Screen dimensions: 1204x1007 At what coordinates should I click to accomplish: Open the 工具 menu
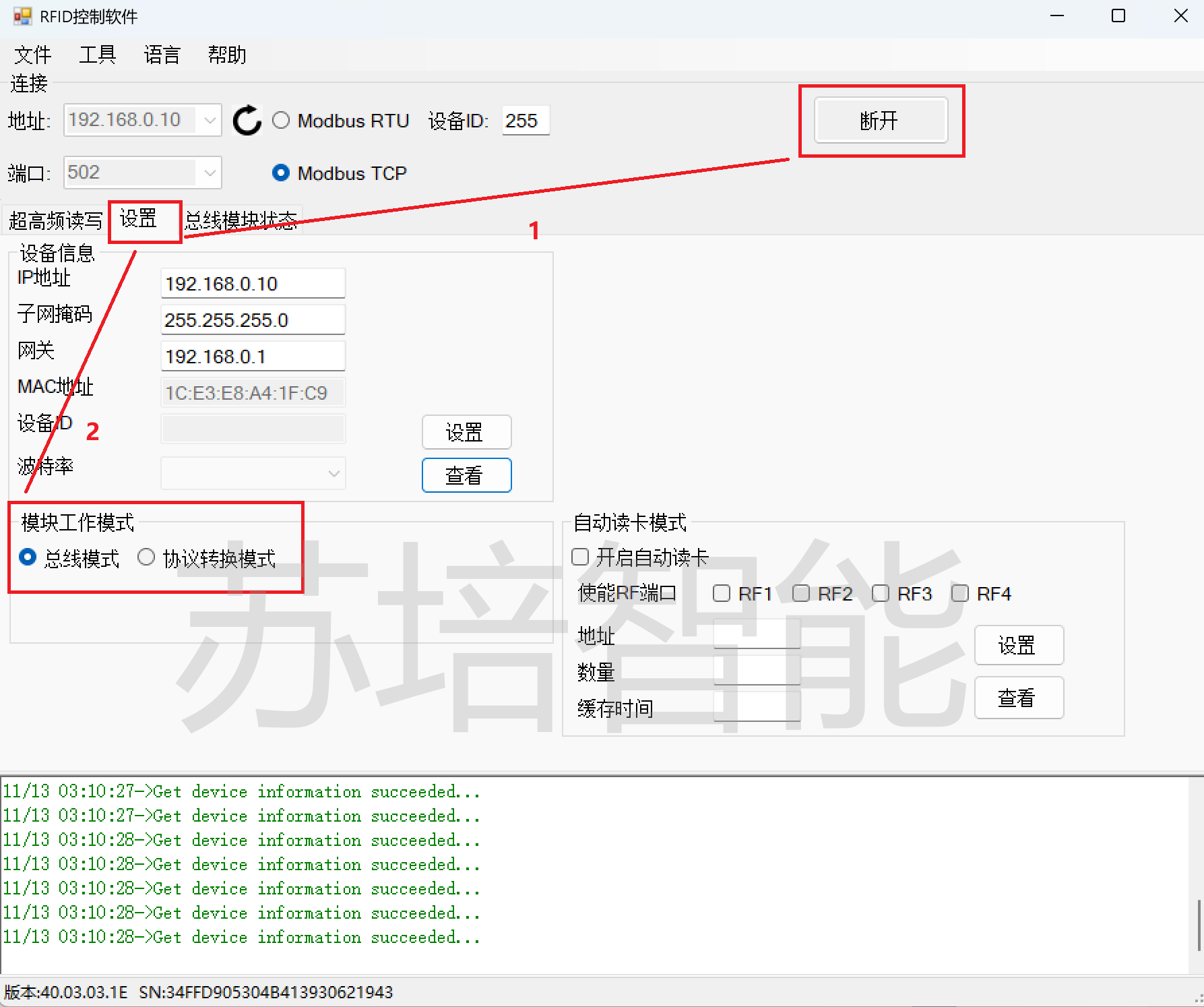click(x=97, y=55)
